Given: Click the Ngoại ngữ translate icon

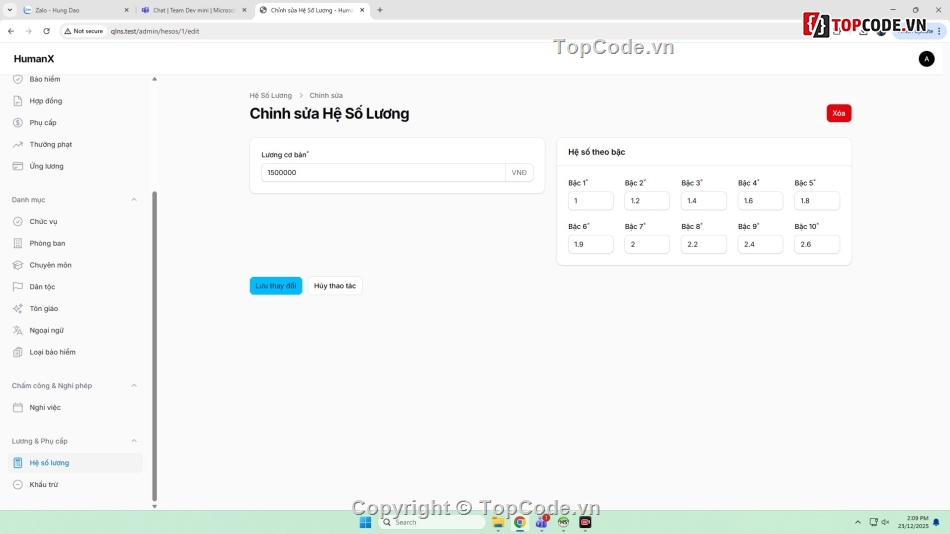Looking at the screenshot, I should tap(18, 330).
